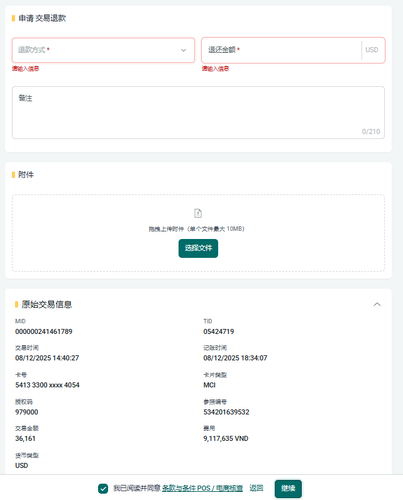This screenshot has height=500, width=403.
Task: Collapse the 原始交易信息 section chevron
Action: point(377,304)
